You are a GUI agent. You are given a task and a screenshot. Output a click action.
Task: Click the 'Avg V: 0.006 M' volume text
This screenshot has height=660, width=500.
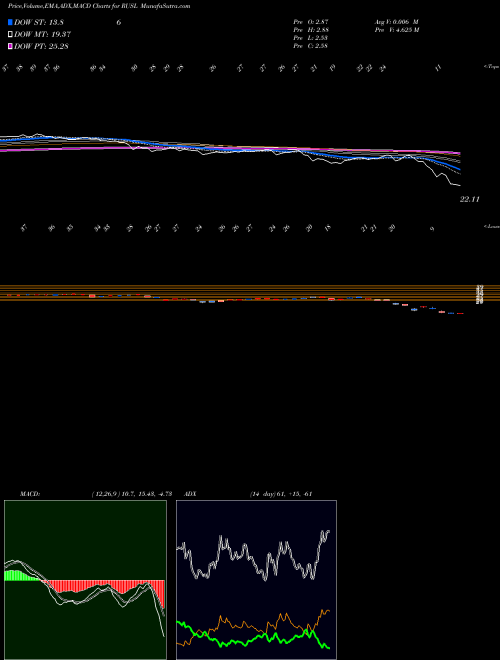[x=397, y=22]
